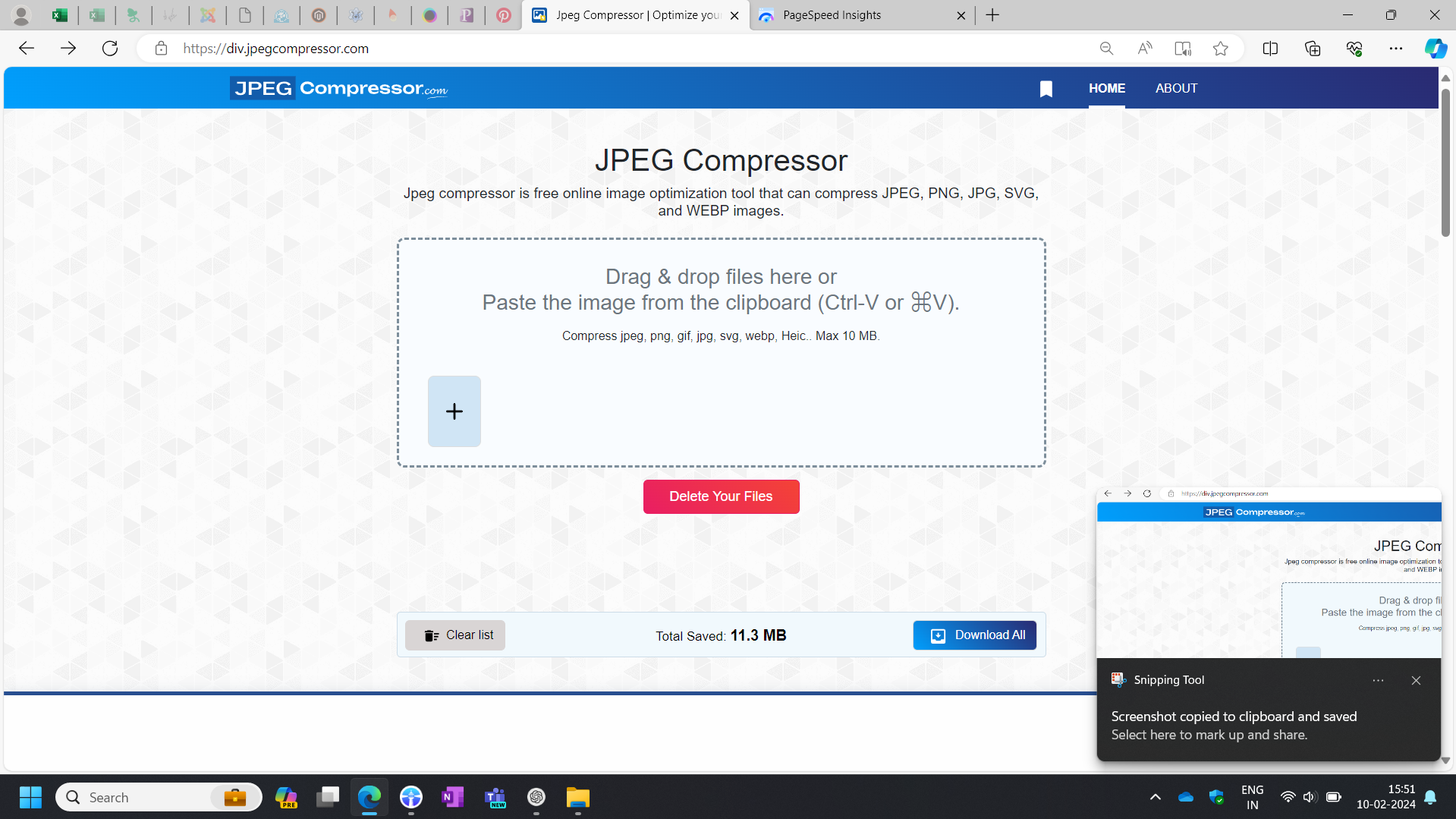Click the Download All button
1456x819 pixels.
[975, 635]
